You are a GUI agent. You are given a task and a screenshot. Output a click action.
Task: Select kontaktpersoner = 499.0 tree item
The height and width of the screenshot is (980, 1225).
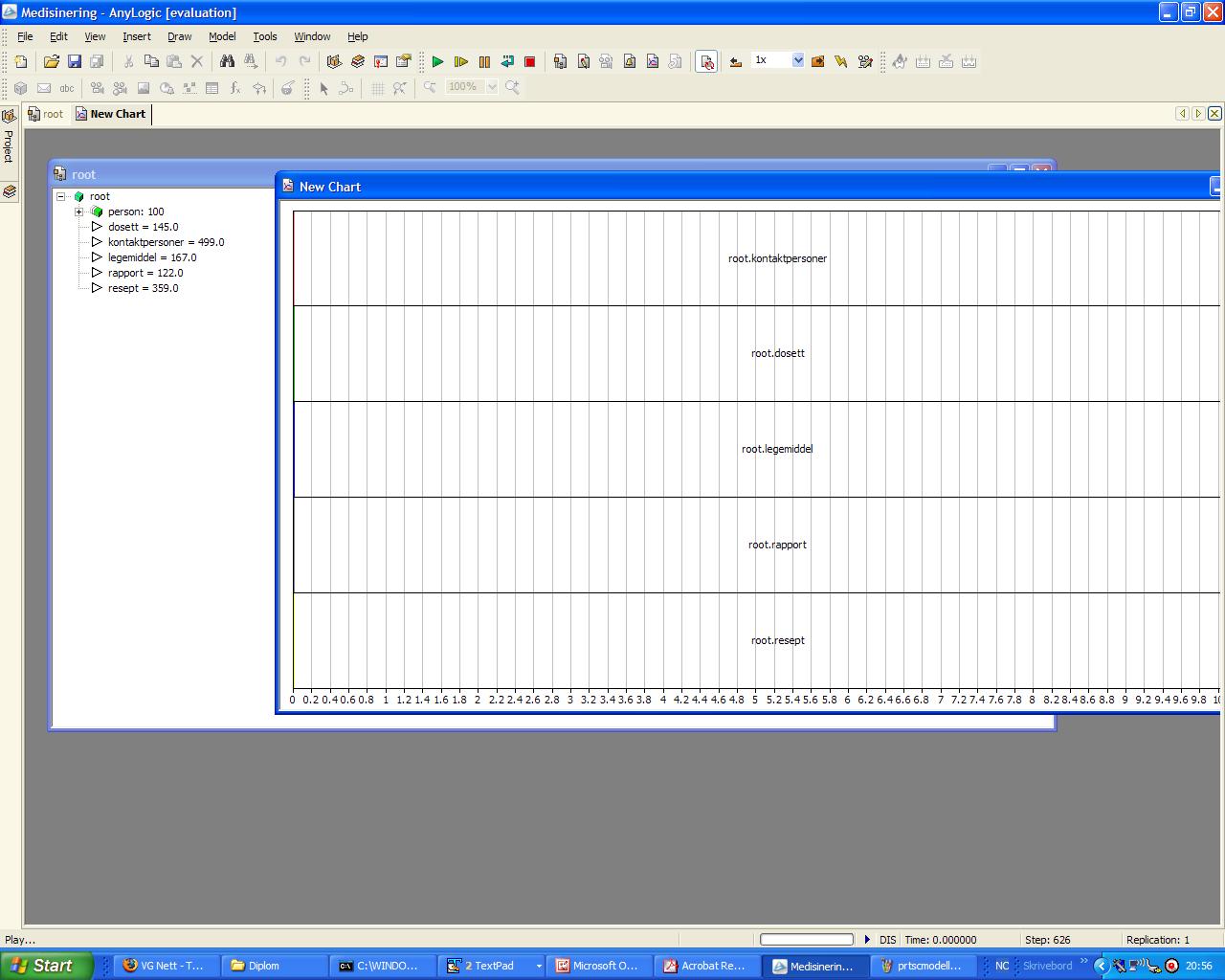click(166, 242)
